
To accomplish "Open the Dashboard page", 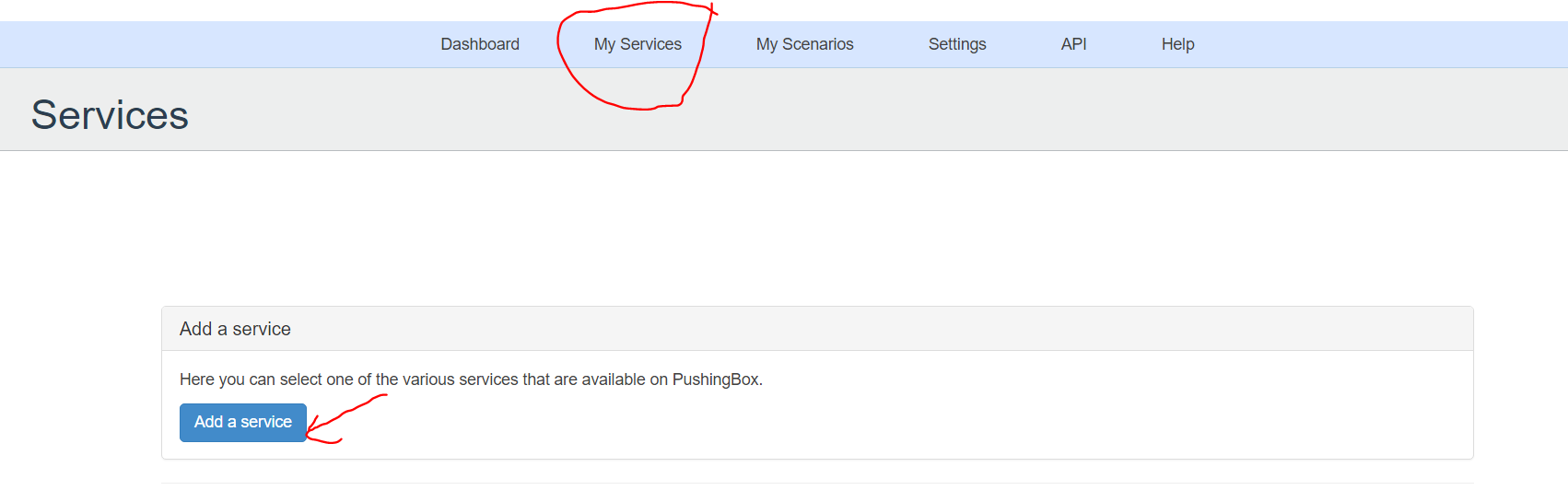I will point(480,44).
